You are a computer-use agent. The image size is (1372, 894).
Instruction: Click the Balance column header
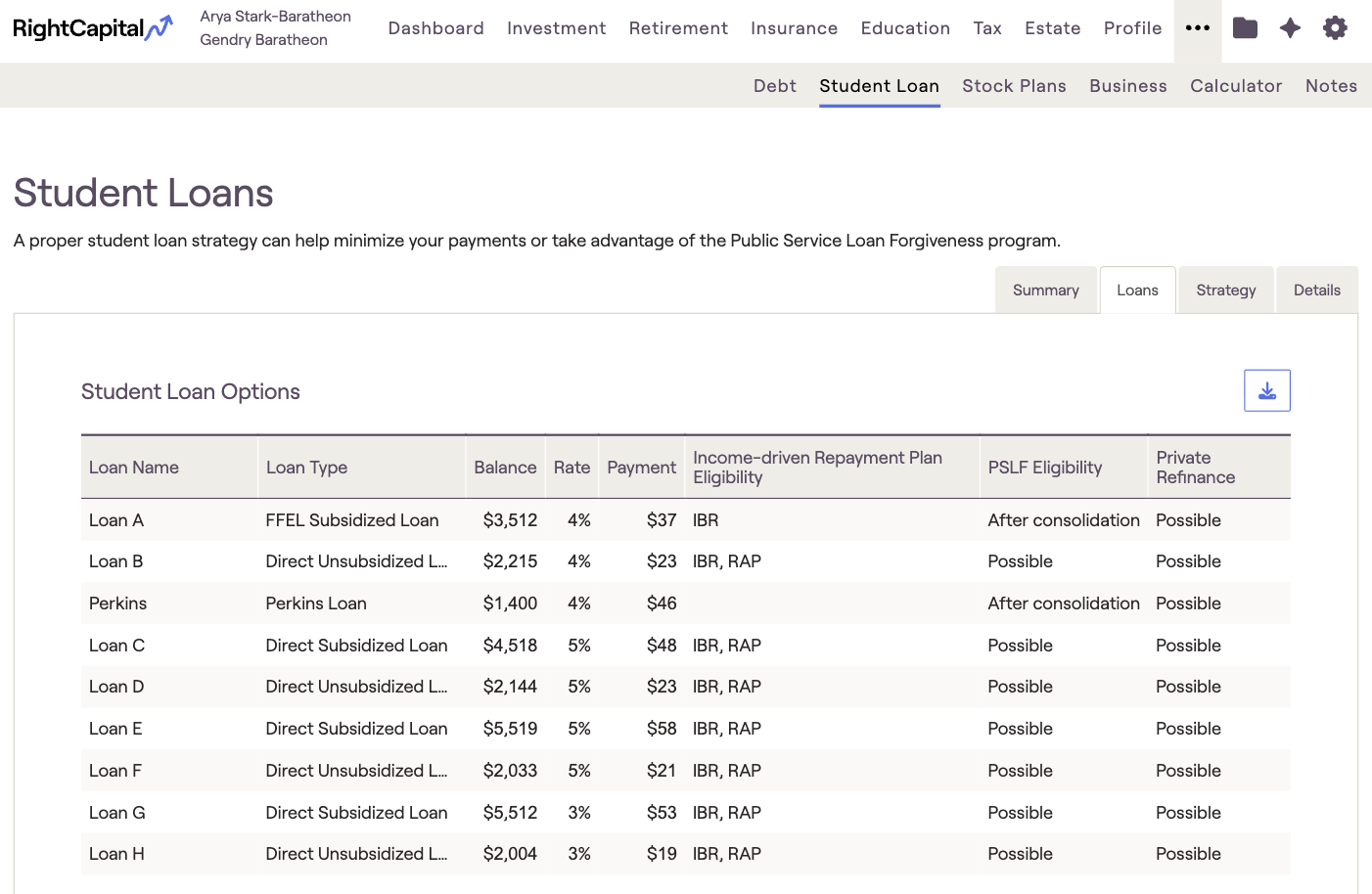click(x=505, y=468)
